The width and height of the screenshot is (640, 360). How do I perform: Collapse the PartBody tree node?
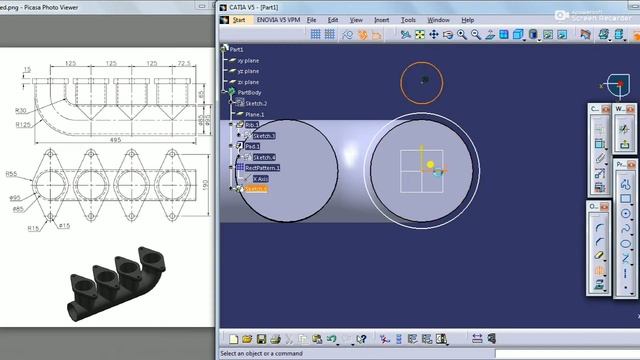click(224, 92)
